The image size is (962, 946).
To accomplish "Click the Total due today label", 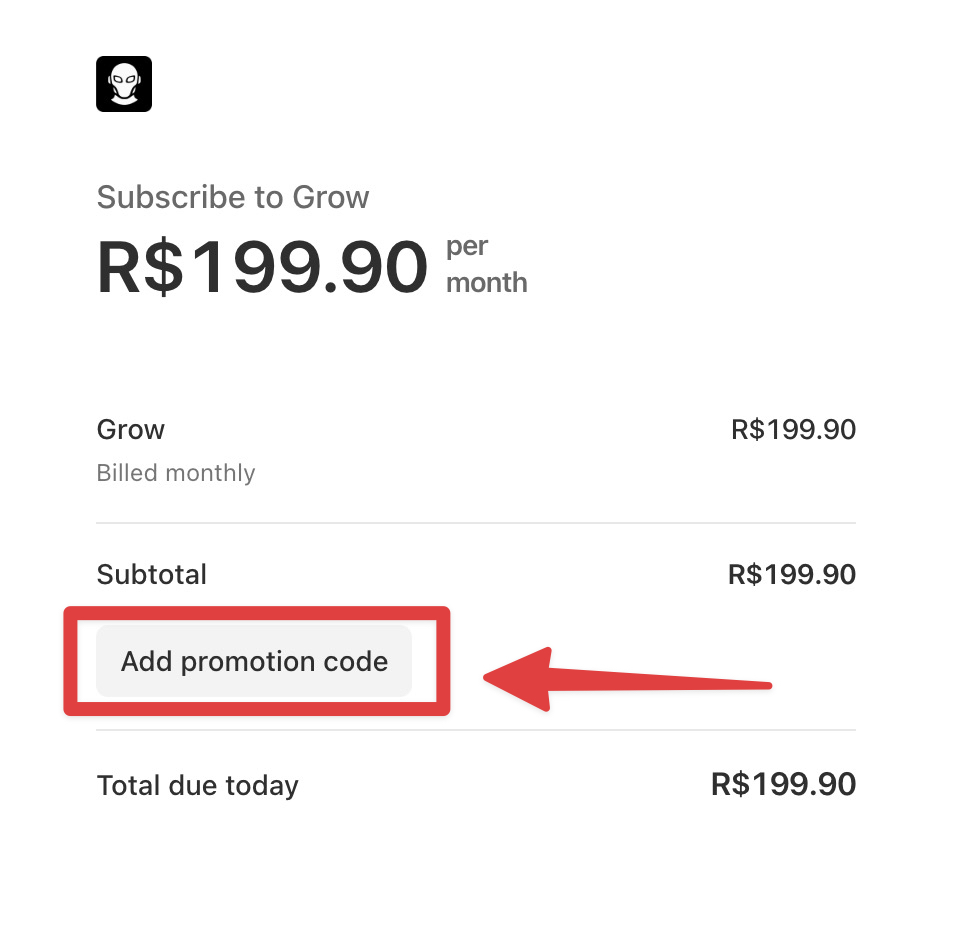I will tap(197, 785).
